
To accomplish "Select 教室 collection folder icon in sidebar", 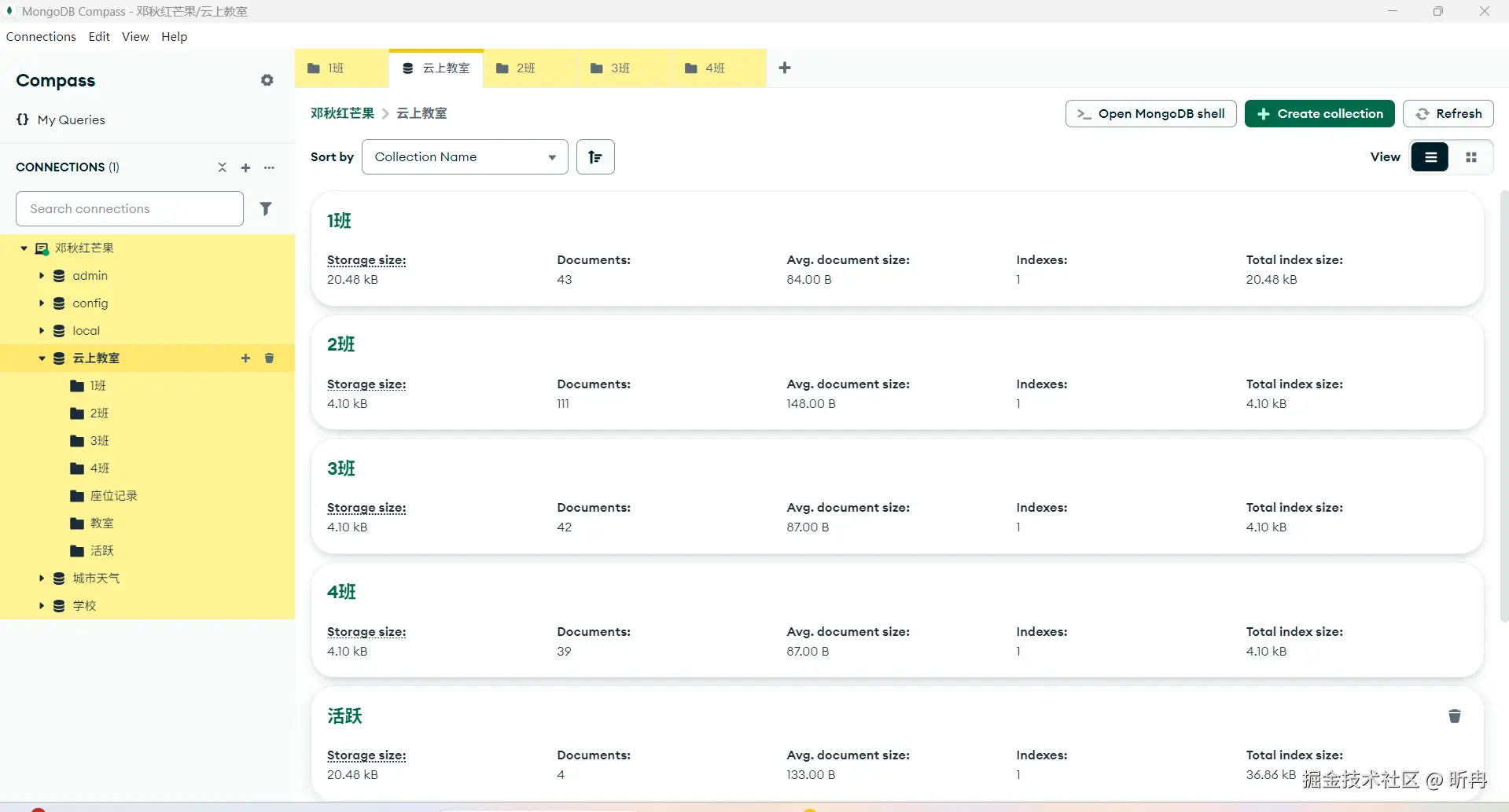I will click(77, 524).
